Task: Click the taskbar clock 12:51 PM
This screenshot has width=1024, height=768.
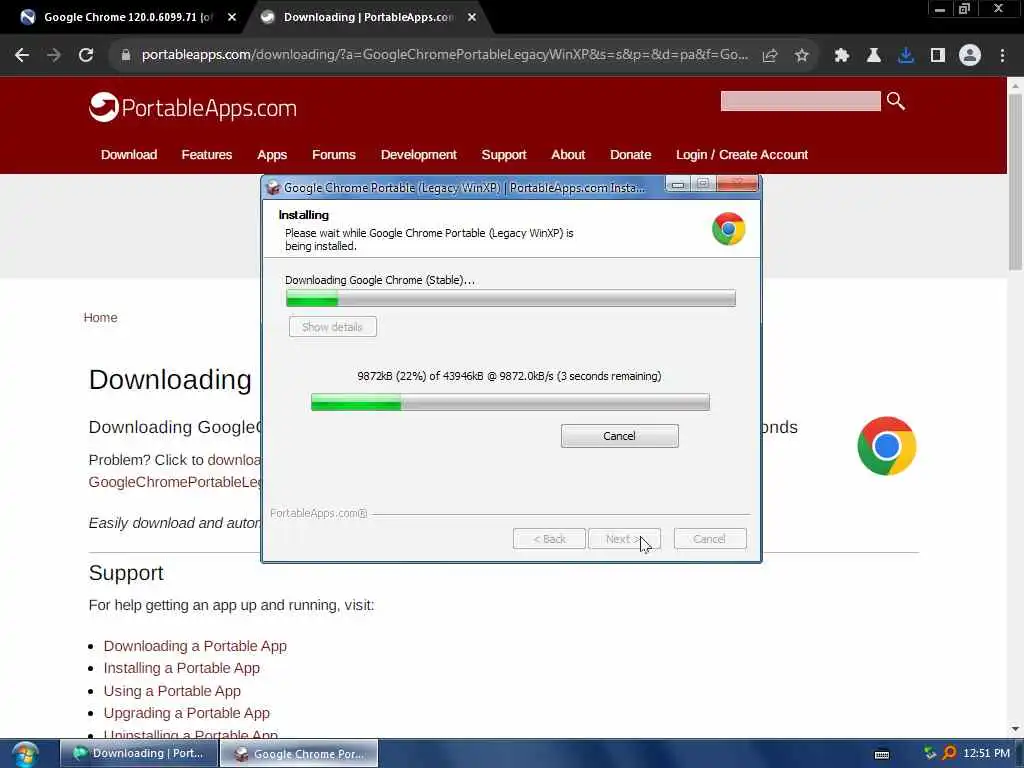Action: [x=986, y=754]
